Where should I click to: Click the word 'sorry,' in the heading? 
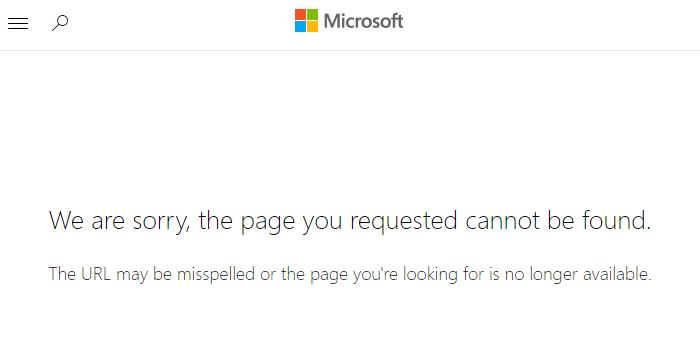pyautogui.click(x=162, y=223)
